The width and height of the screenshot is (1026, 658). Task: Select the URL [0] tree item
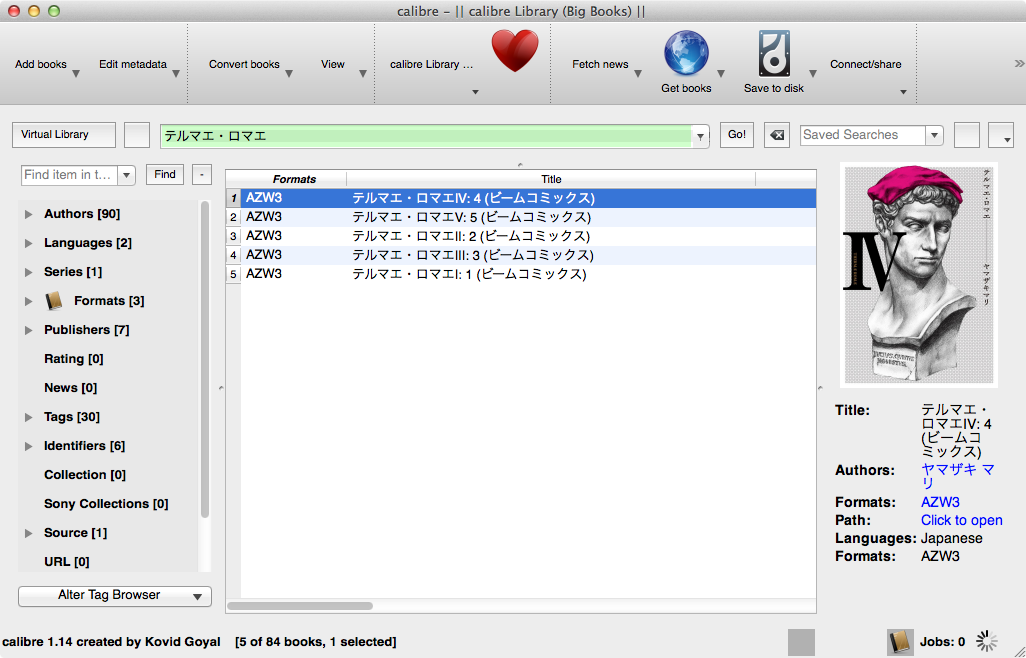click(x=66, y=561)
